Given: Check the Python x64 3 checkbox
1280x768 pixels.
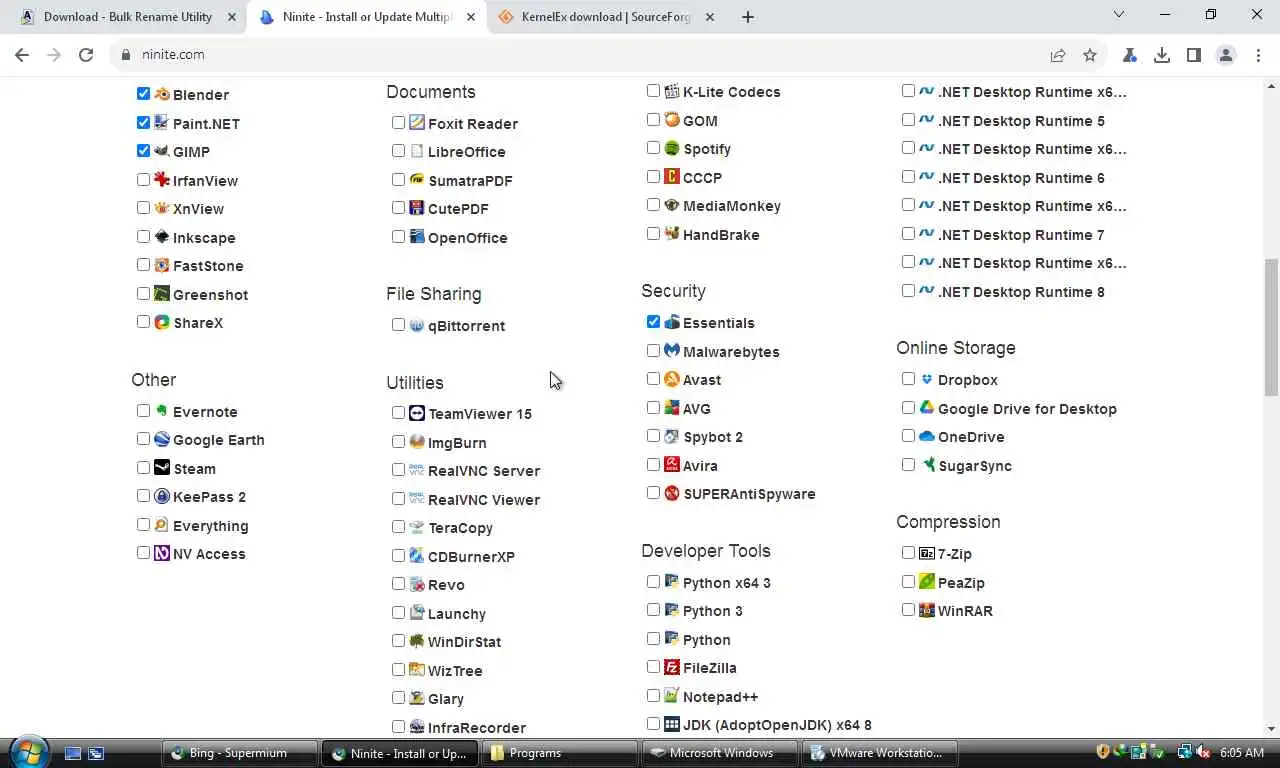Looking at the screenshot, I should point(653,582).
